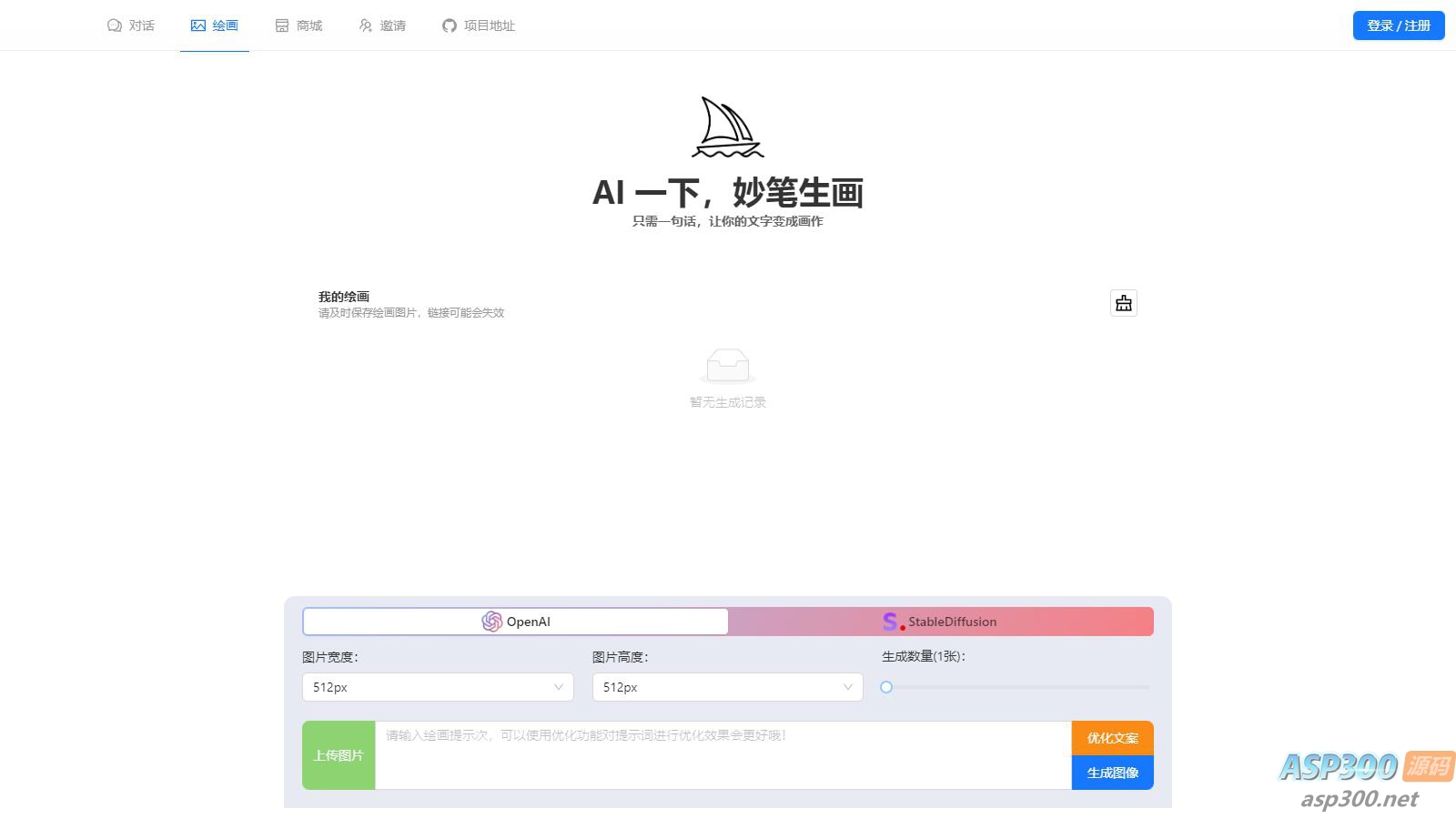Image resolution: width=1456 pixels, height=819 pixels.
Task: Toggle the OpenAI model option
Action: click(x=515, y=622)
